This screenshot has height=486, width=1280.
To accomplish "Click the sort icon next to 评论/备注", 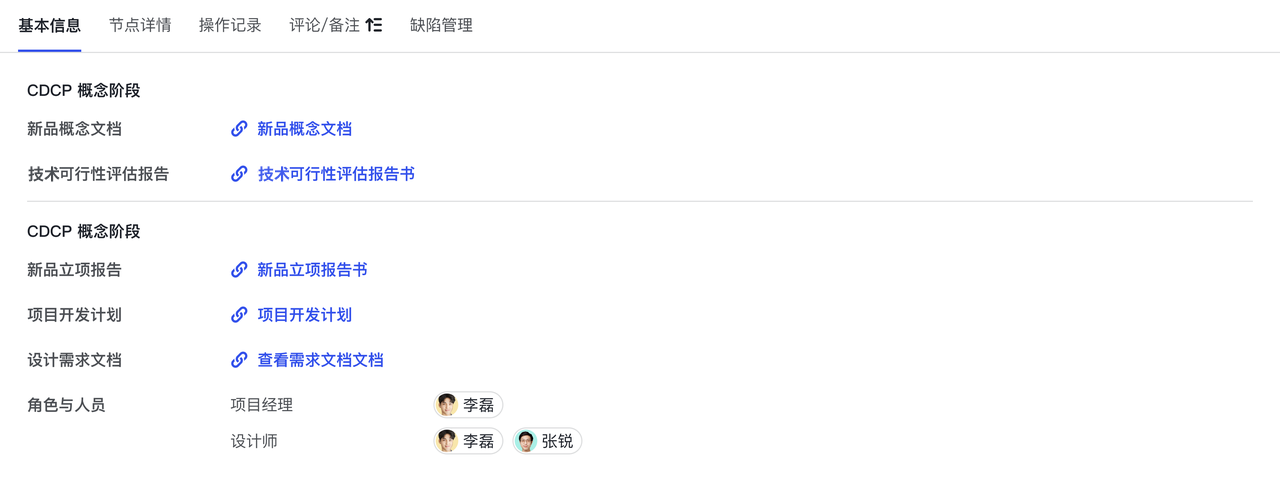I will [x=373, y=25].
